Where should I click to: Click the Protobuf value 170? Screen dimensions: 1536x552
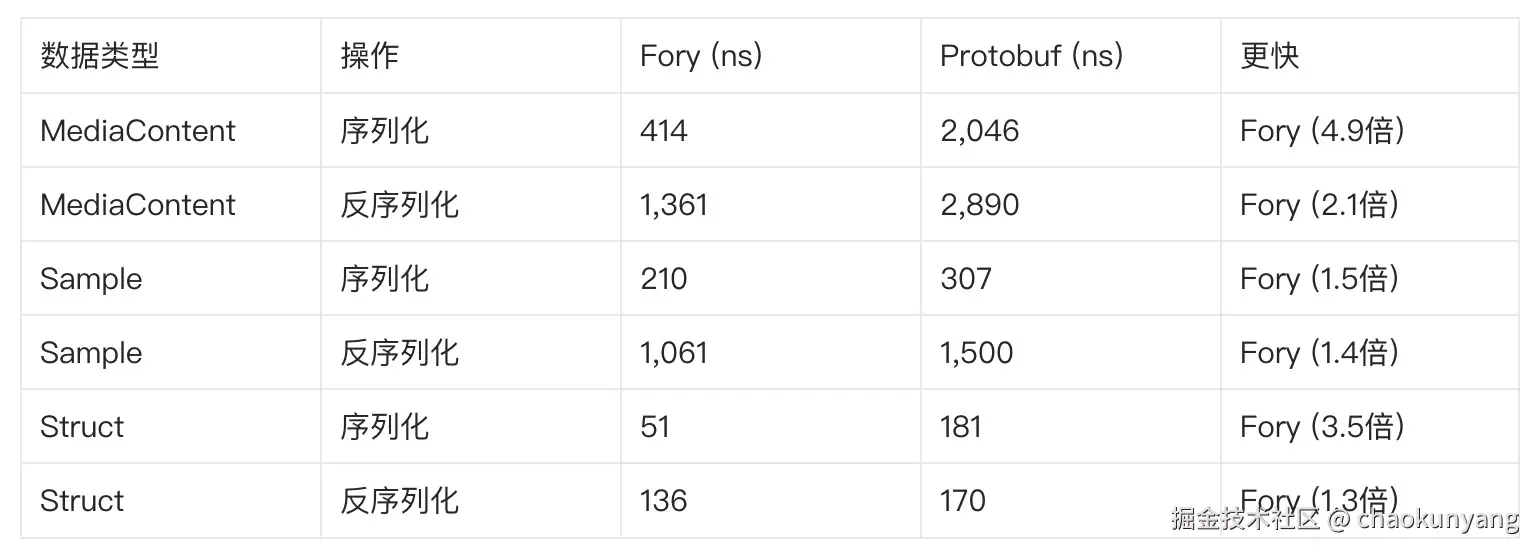click(x=963, y=501)
